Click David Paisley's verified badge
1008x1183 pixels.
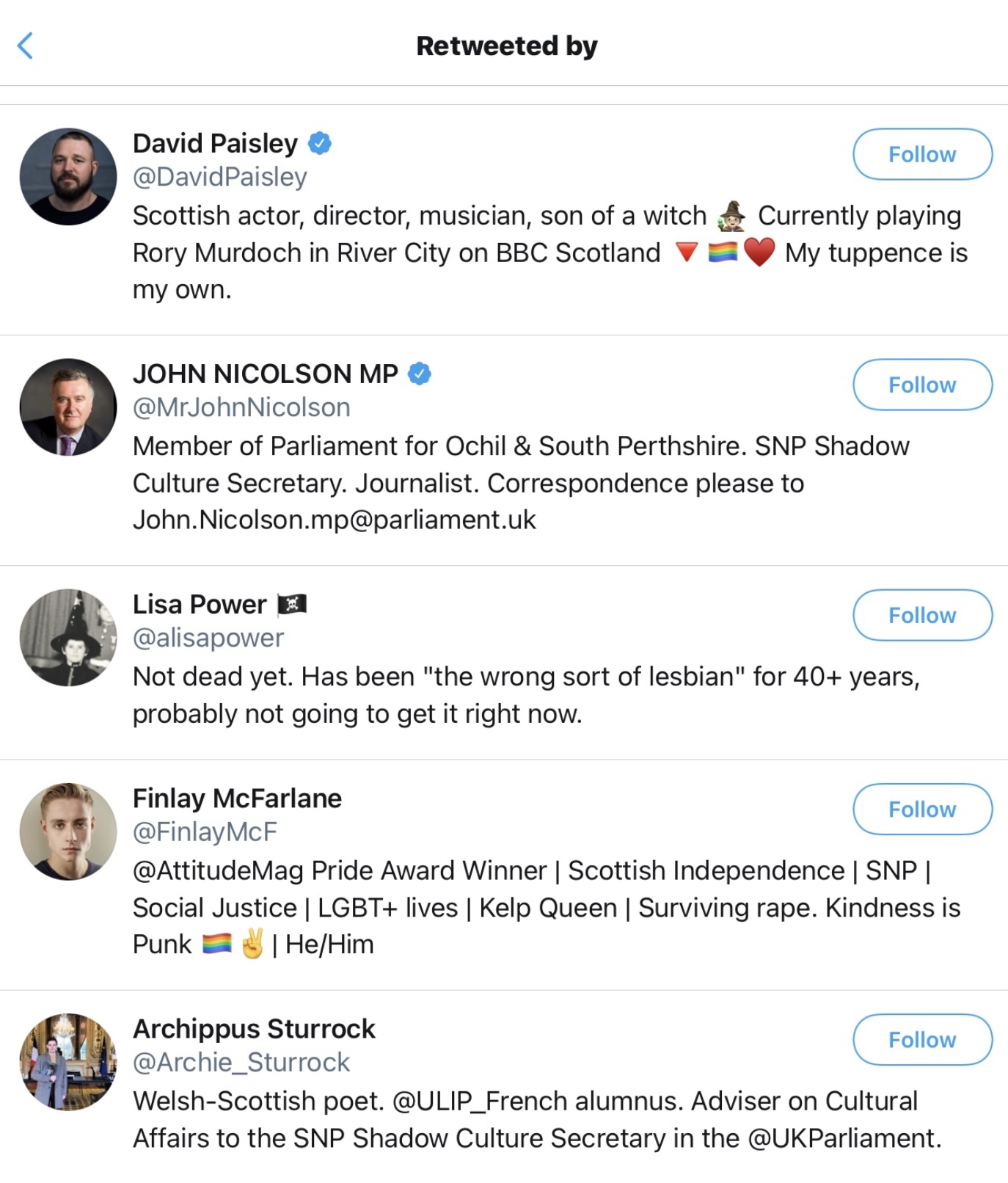tap(320, 143)
